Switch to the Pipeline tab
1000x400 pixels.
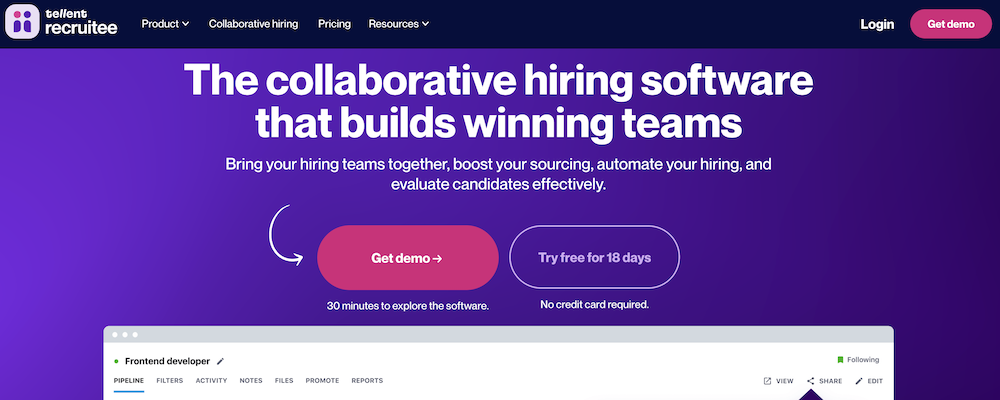coord(129,381)
